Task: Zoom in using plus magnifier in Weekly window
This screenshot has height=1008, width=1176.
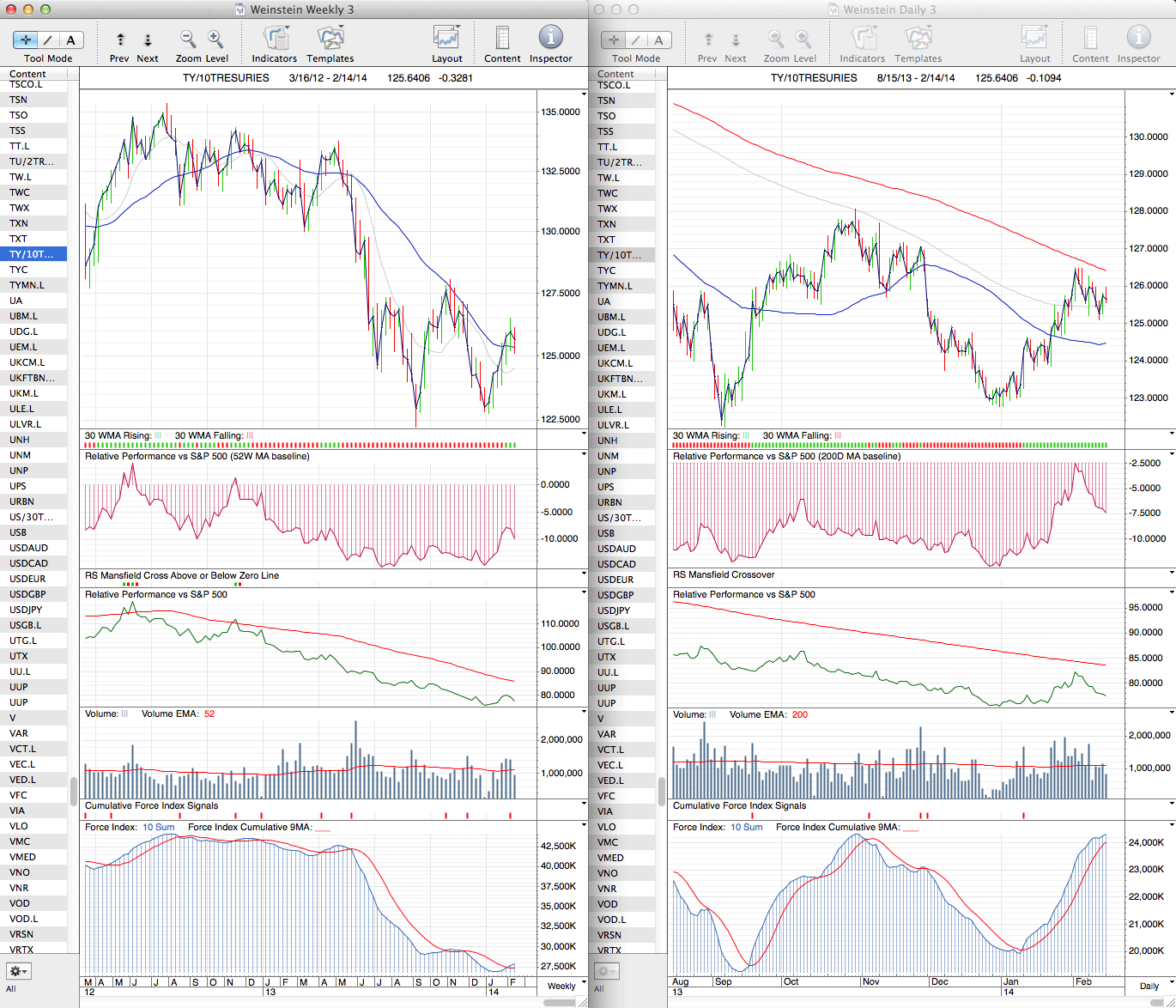Action: [x=215, y=39]
